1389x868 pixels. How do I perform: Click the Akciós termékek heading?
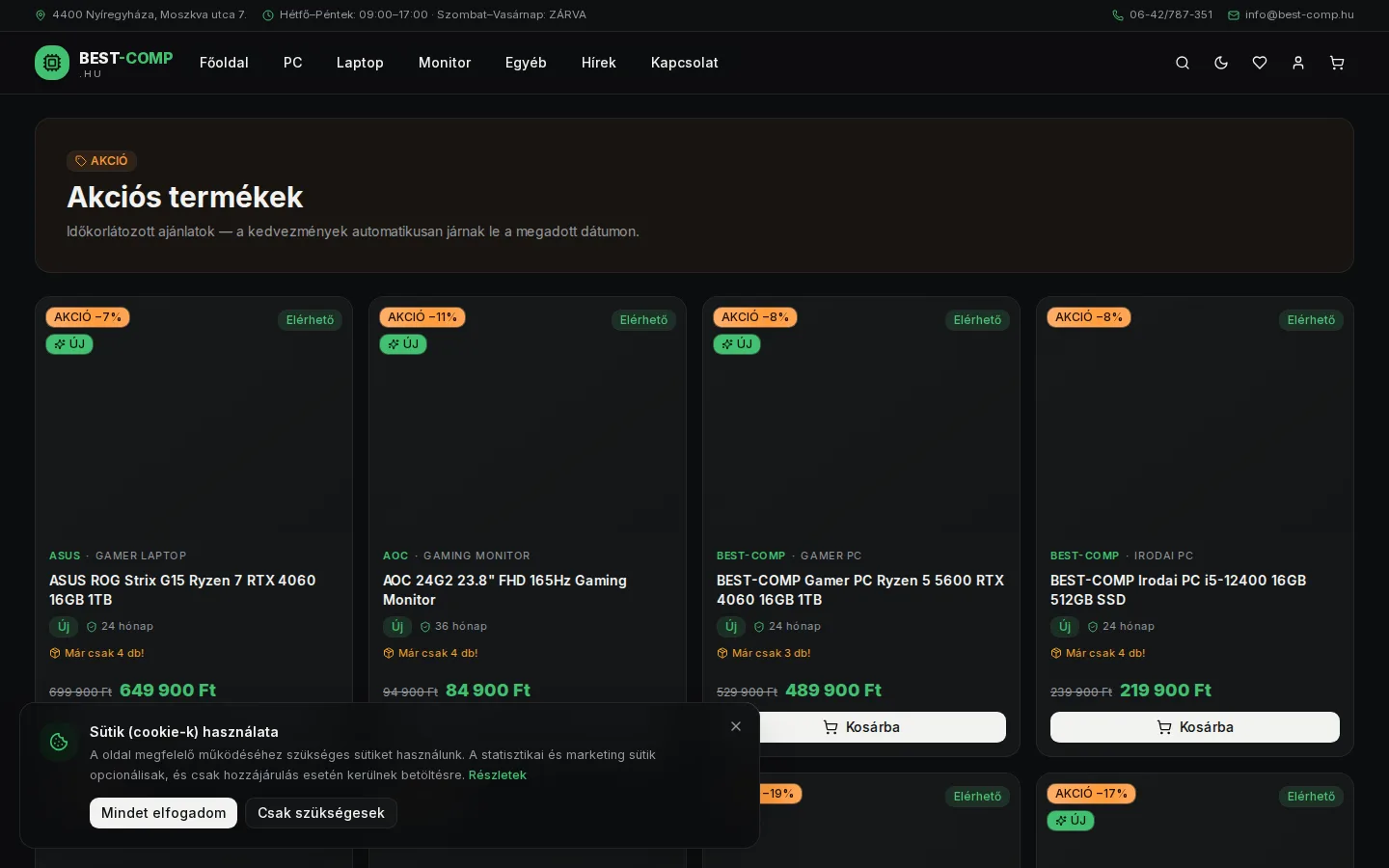(x=185, y=197)
